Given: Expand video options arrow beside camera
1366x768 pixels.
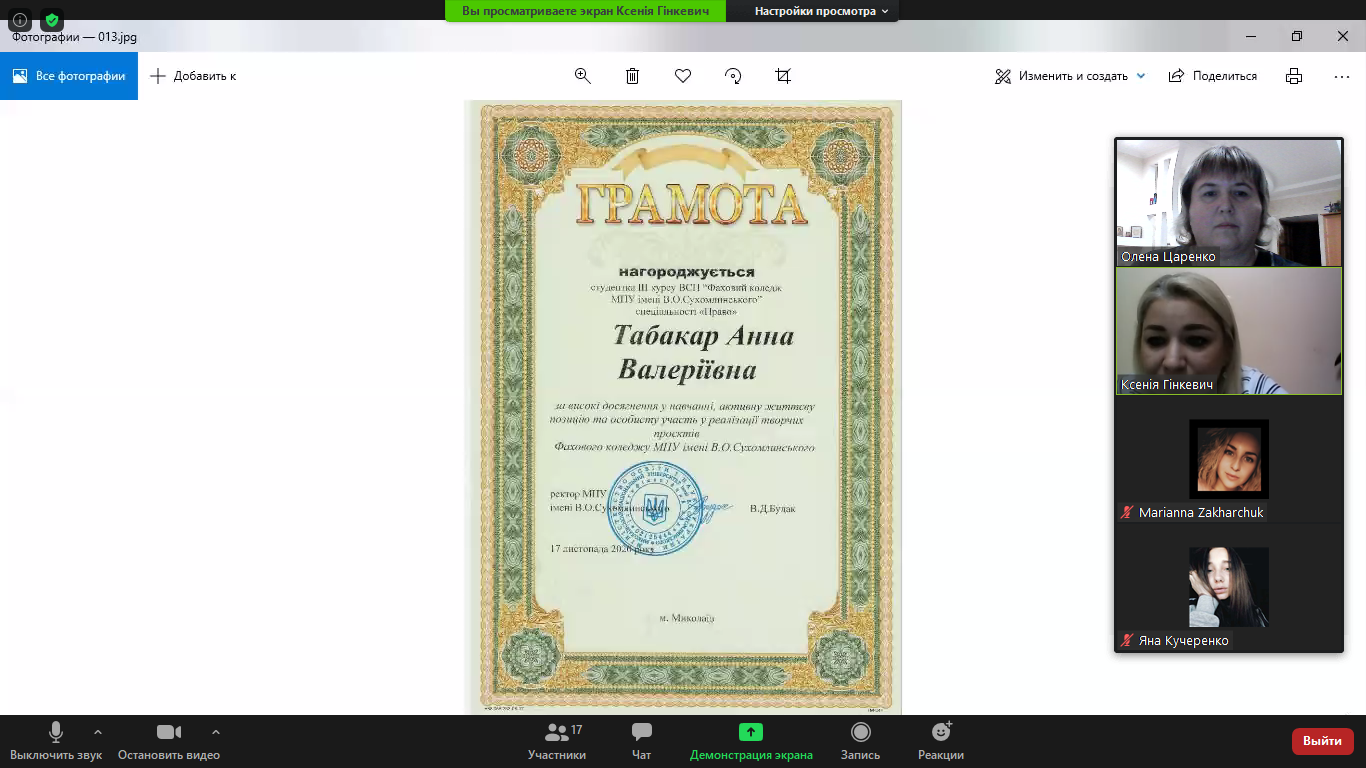Looking at the screenshot, I should 216,732.
